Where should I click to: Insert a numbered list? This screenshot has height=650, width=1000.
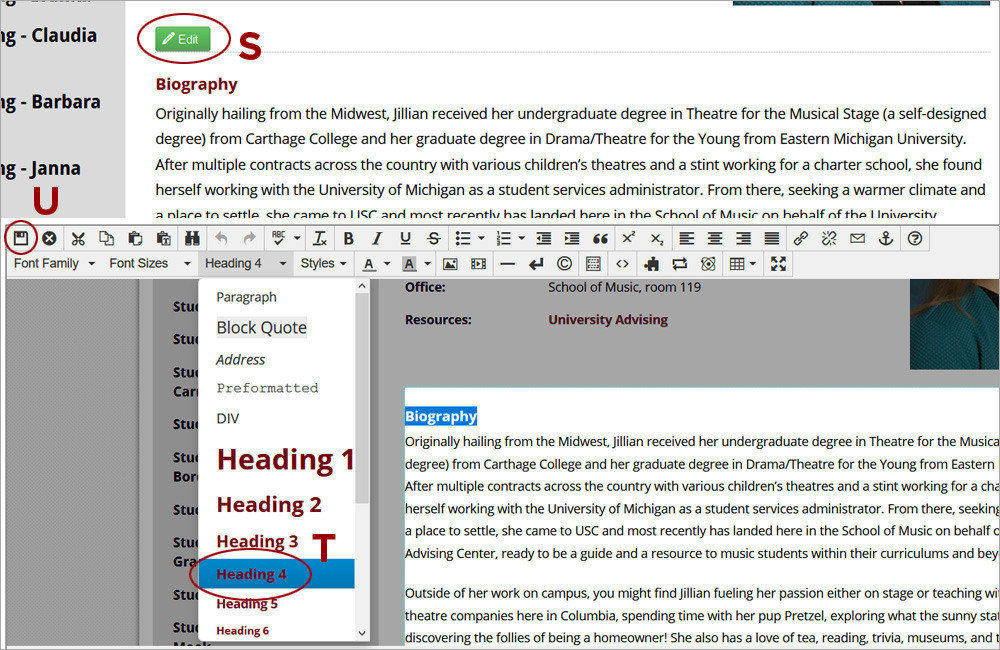click(504, 239)
